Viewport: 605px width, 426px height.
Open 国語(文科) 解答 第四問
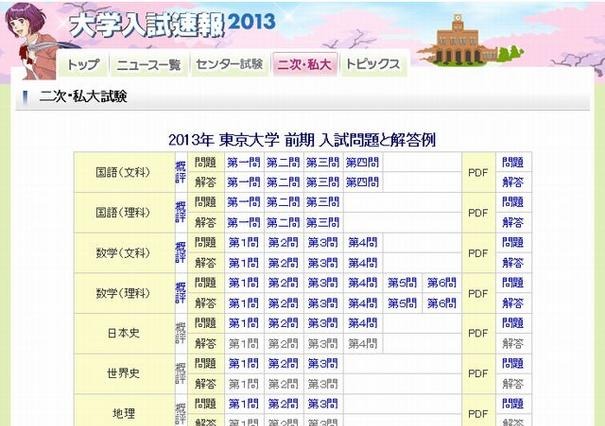click(362, 182)
